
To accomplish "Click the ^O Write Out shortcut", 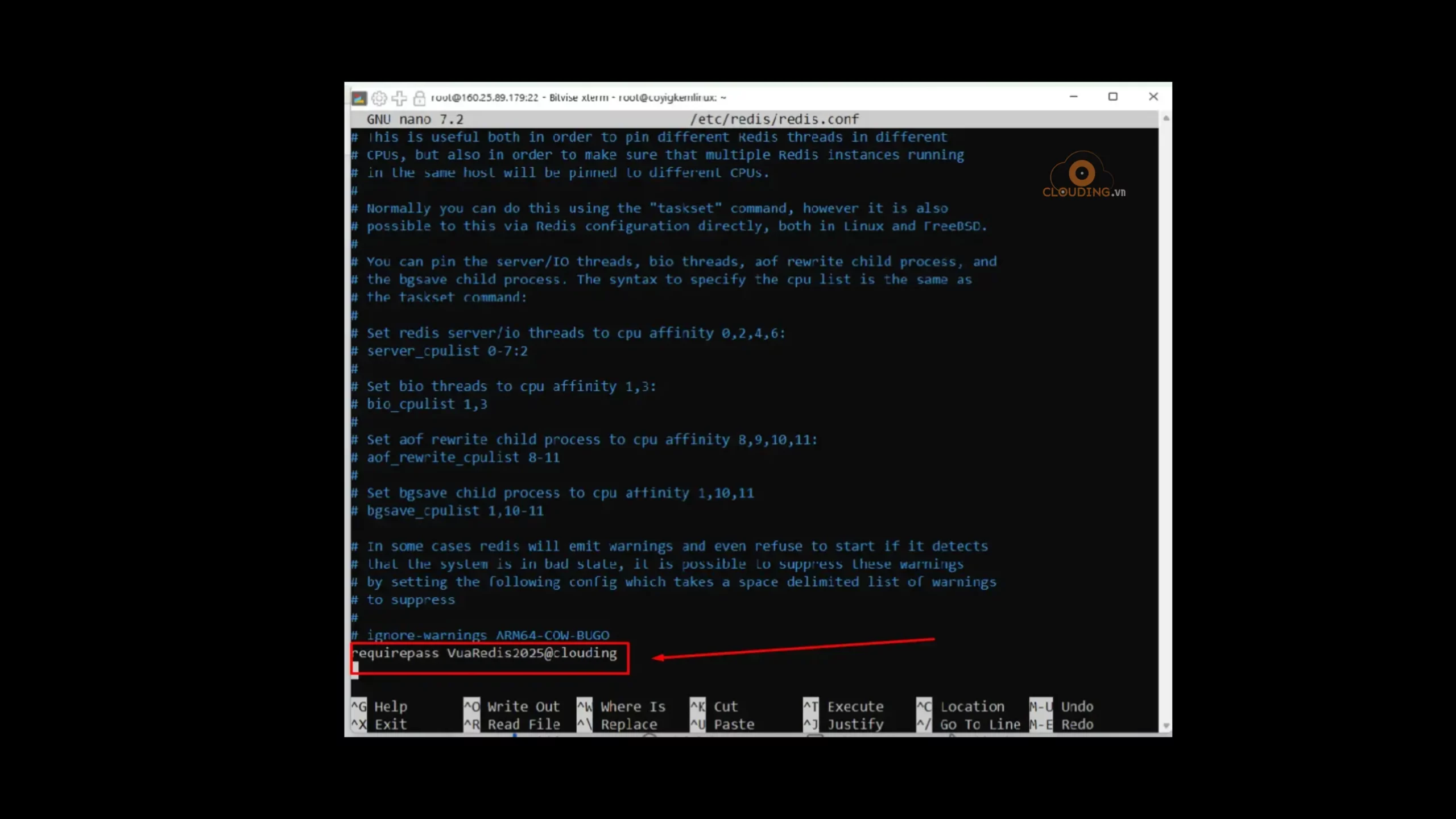I will coord(512,706).
